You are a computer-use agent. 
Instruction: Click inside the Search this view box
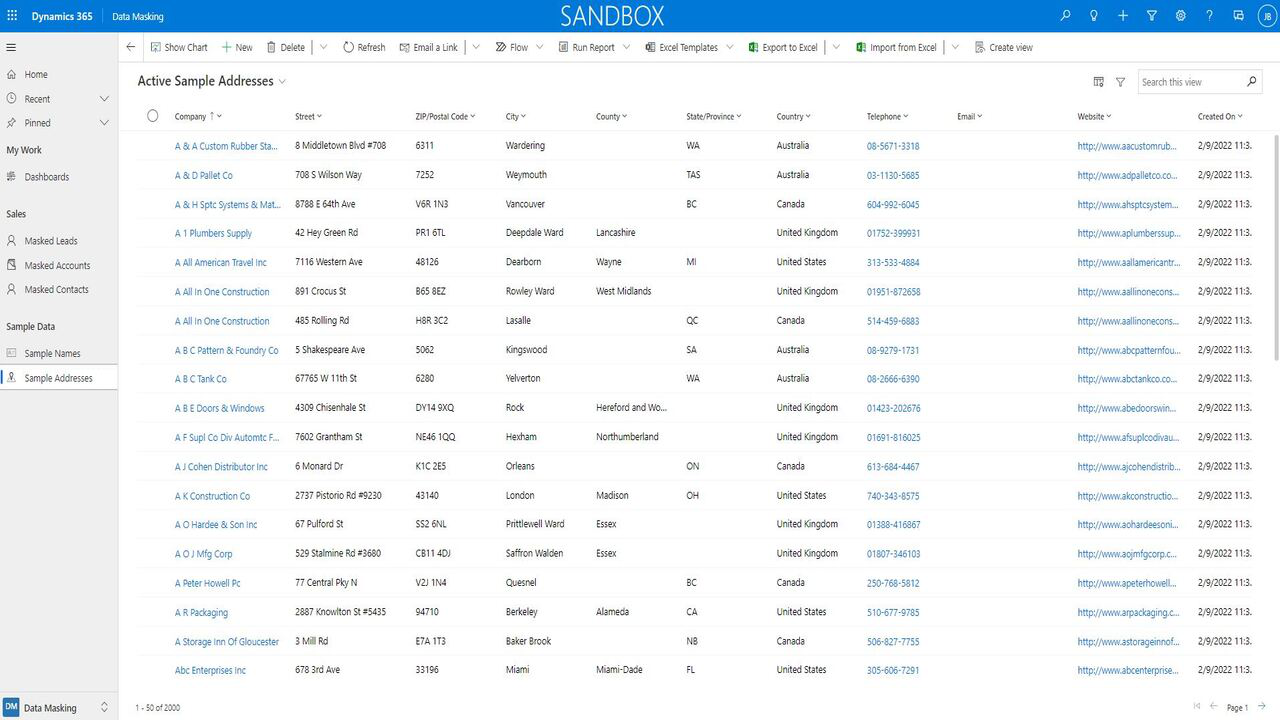(x=1190, y=82)
